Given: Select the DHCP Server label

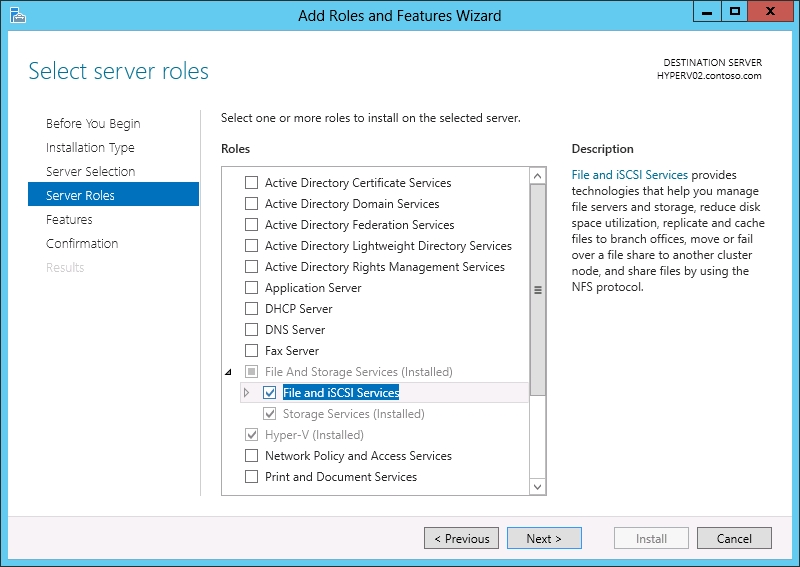Looking at the screenshot, I should click(x=298, y=309).
